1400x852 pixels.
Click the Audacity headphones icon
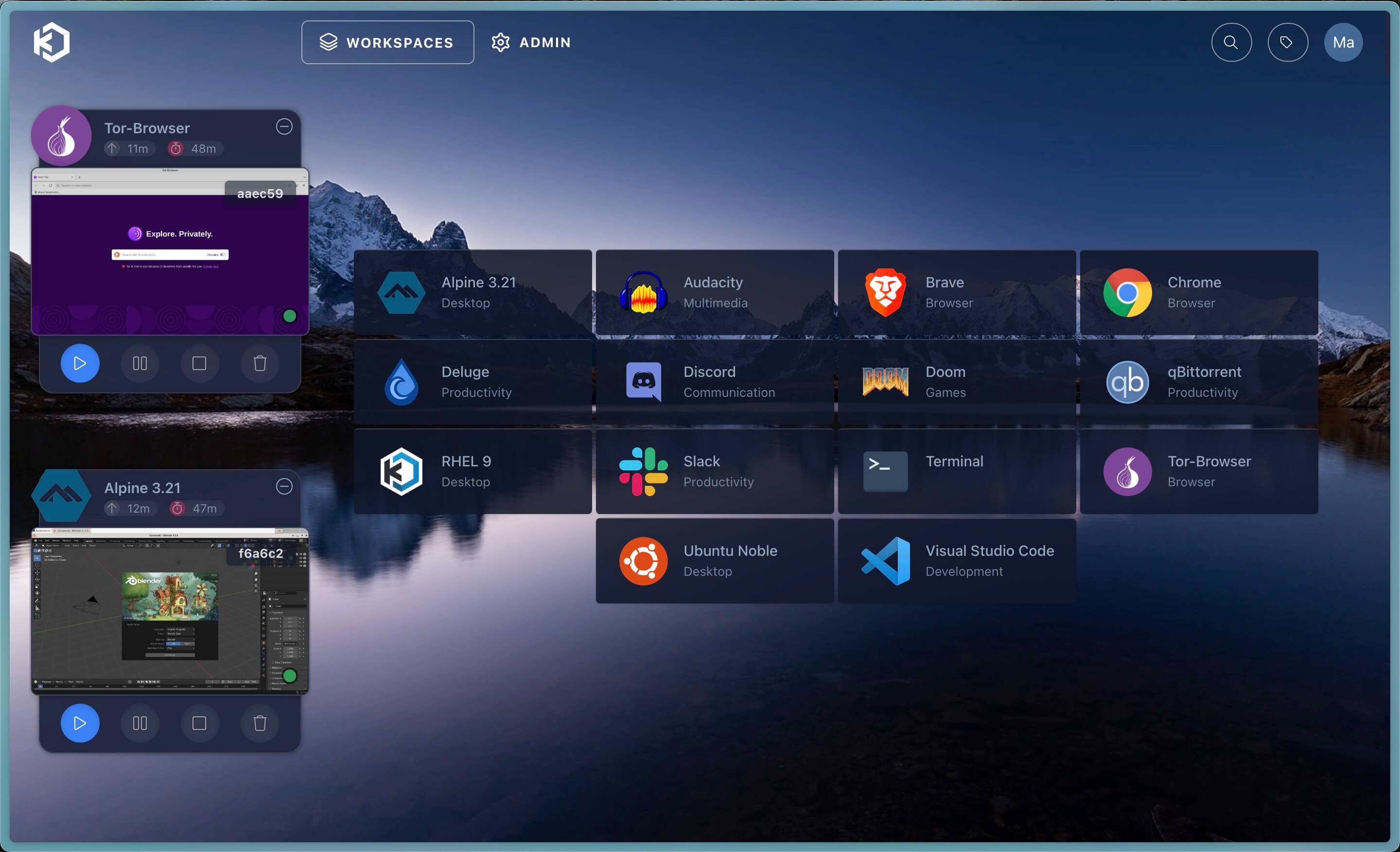tap(643, 293)
